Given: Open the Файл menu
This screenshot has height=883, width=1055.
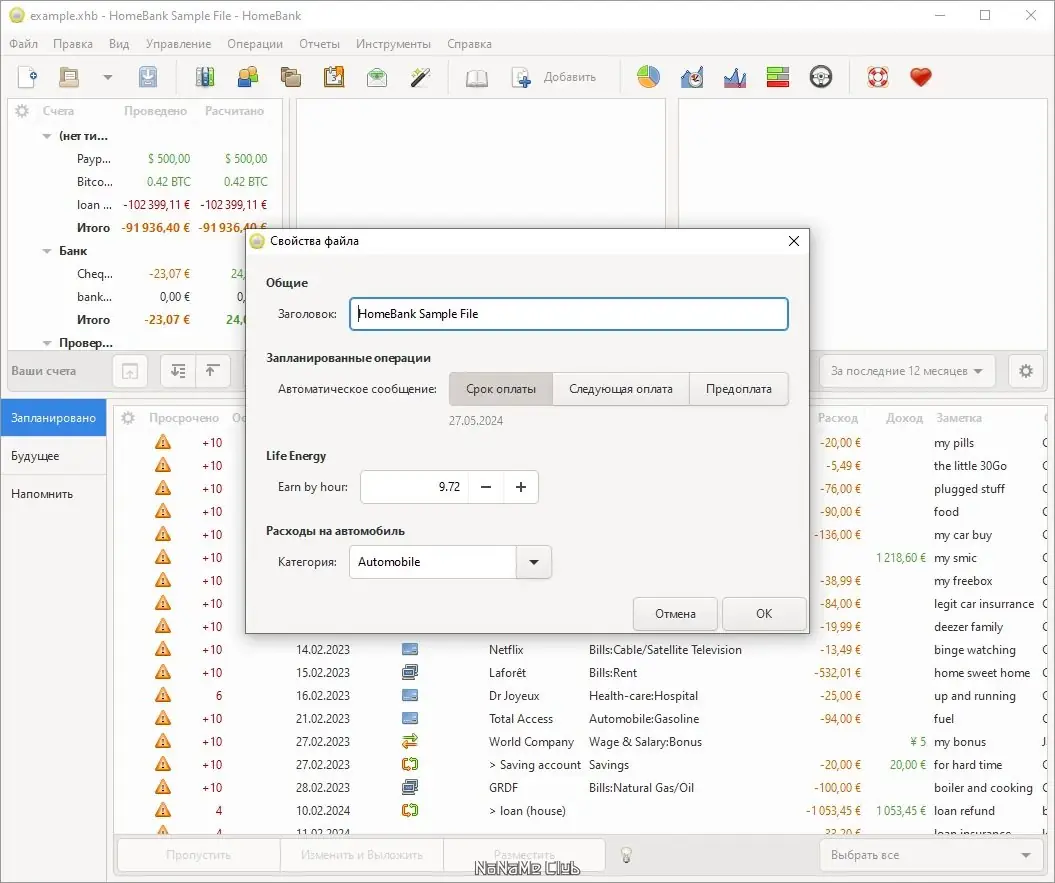Looking at the screenshot, I should tap(24, 44).
